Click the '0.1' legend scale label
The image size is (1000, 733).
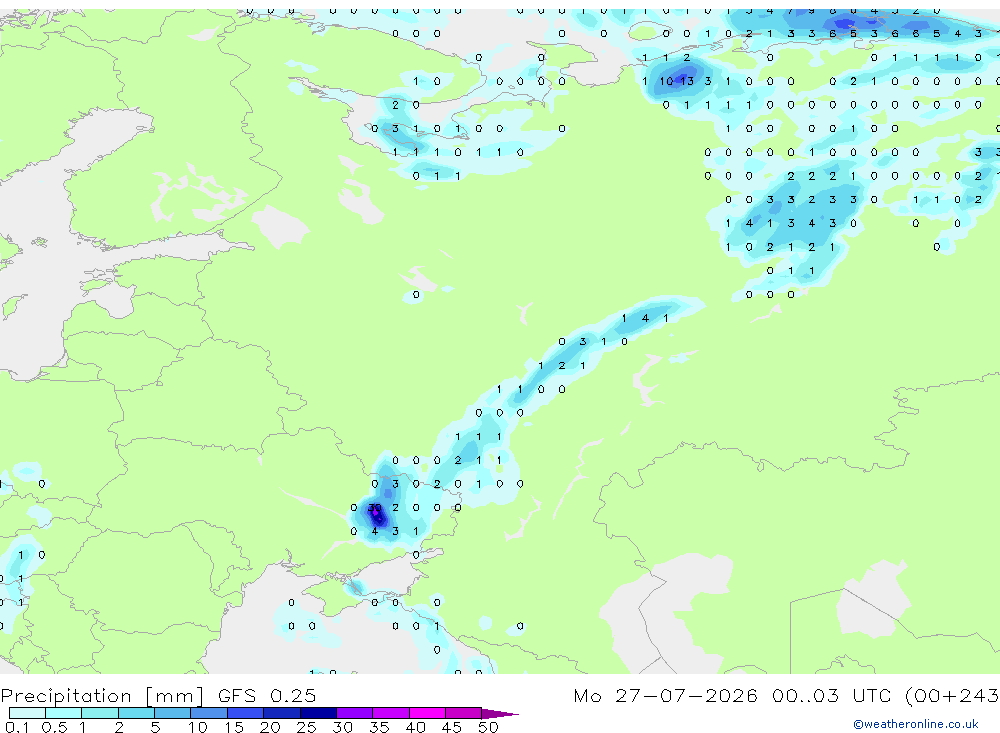click(17, 727)
